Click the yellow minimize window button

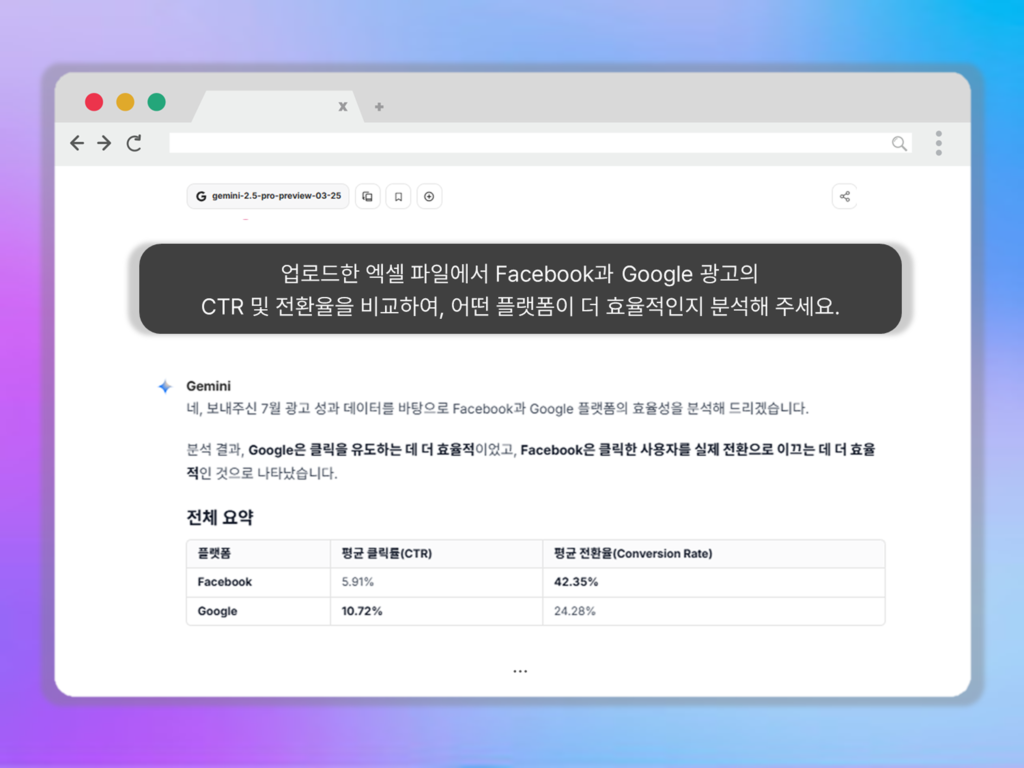pyautogui.click(x=125, y=102)
